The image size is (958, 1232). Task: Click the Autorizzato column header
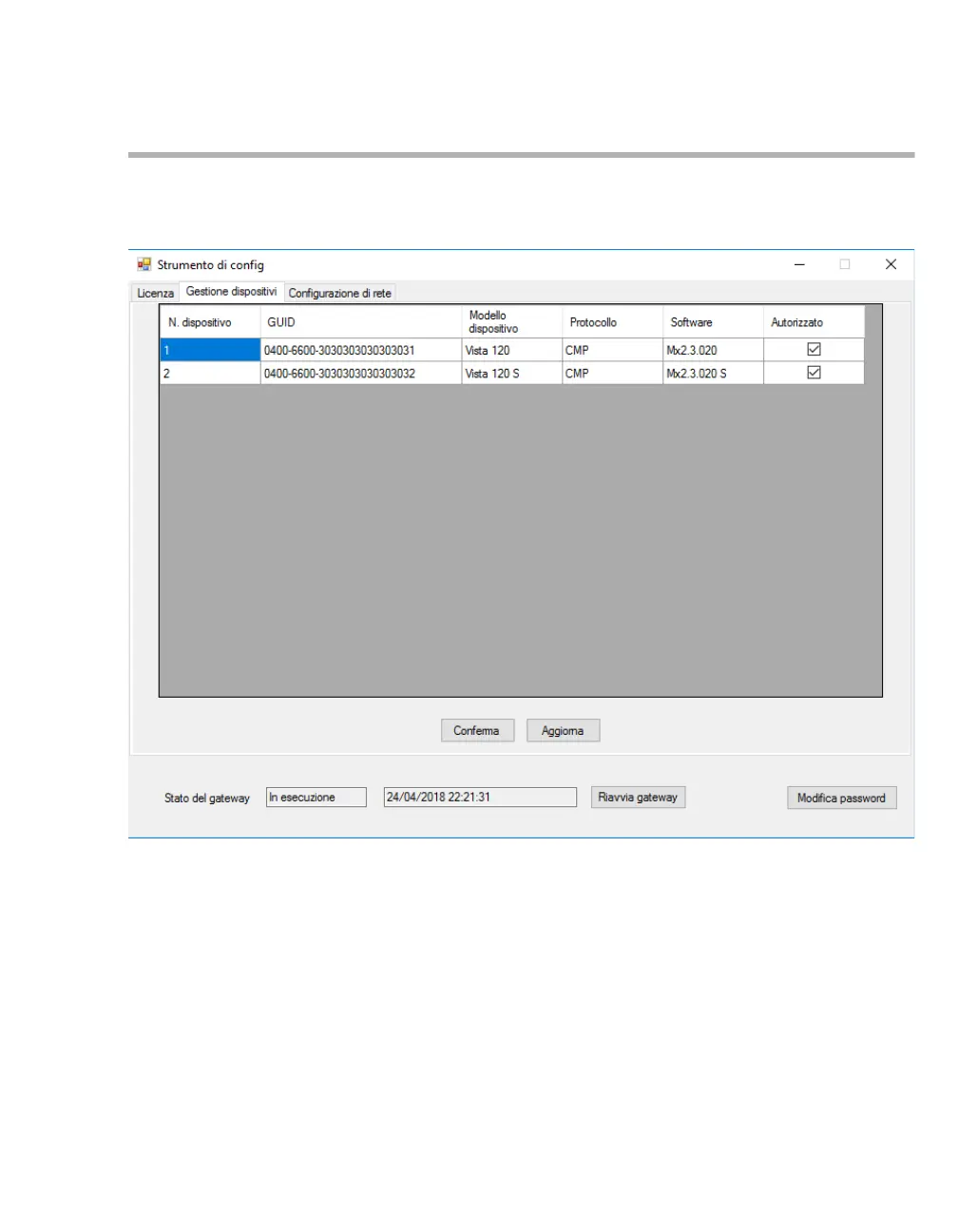click(x=814, y=322)
